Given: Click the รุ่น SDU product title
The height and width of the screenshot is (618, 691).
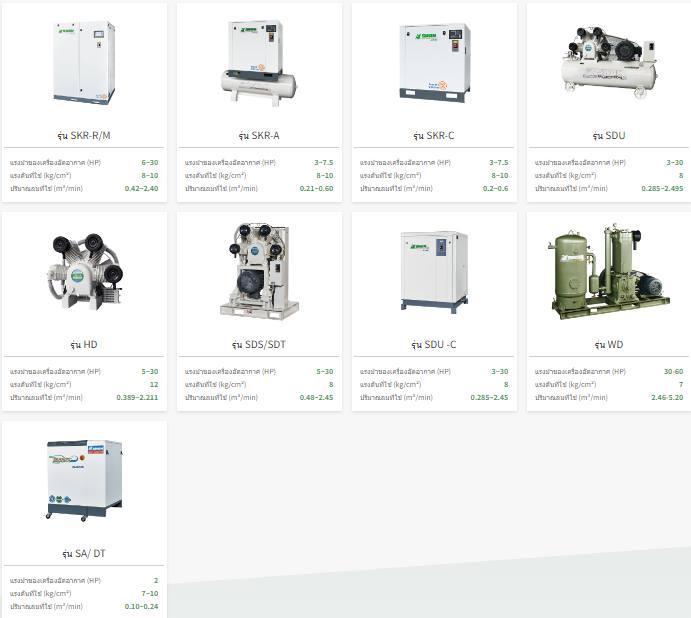Looking at the screenshot, I should click(609, 136).
